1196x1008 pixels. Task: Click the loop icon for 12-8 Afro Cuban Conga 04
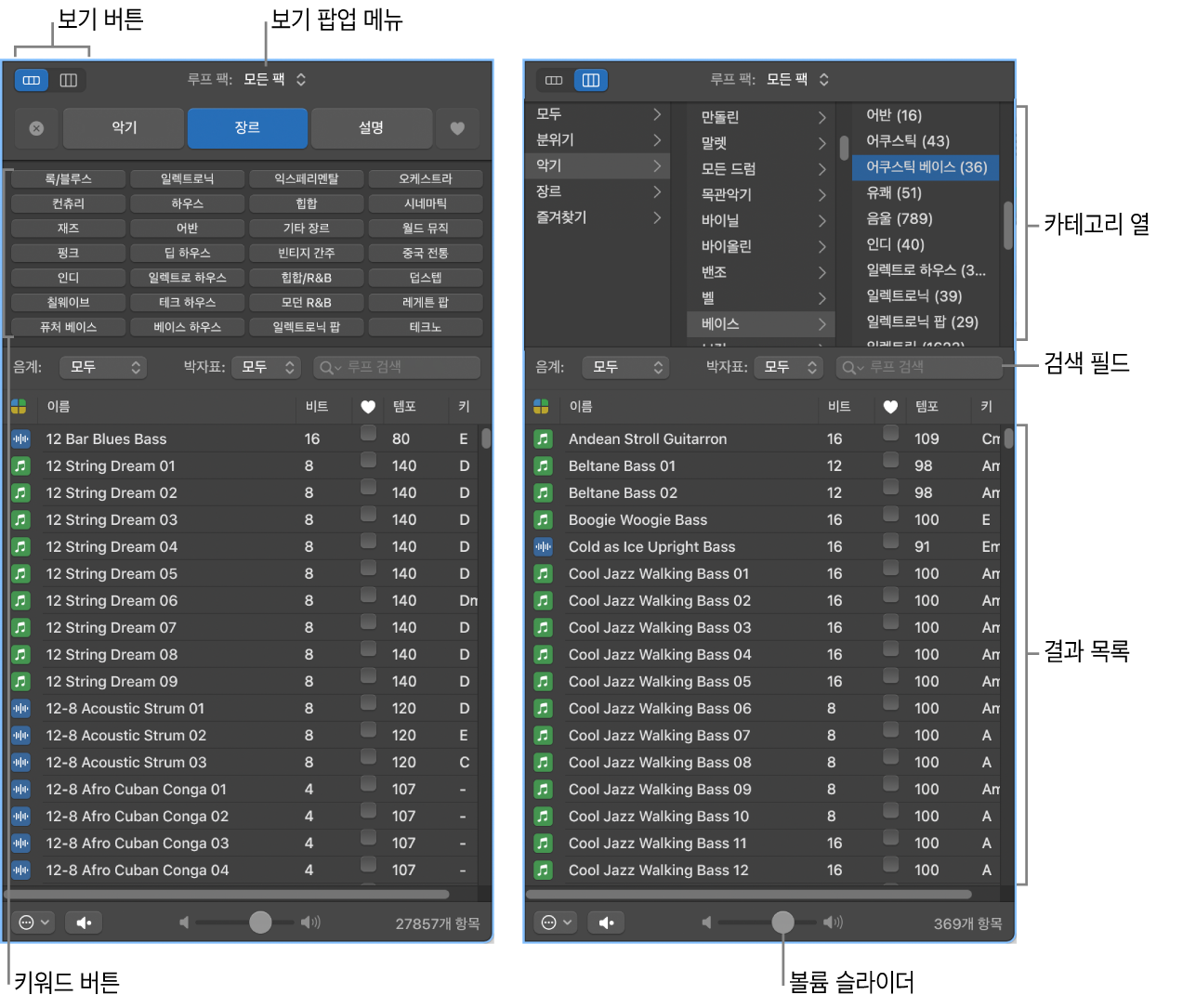click(20, 870)
